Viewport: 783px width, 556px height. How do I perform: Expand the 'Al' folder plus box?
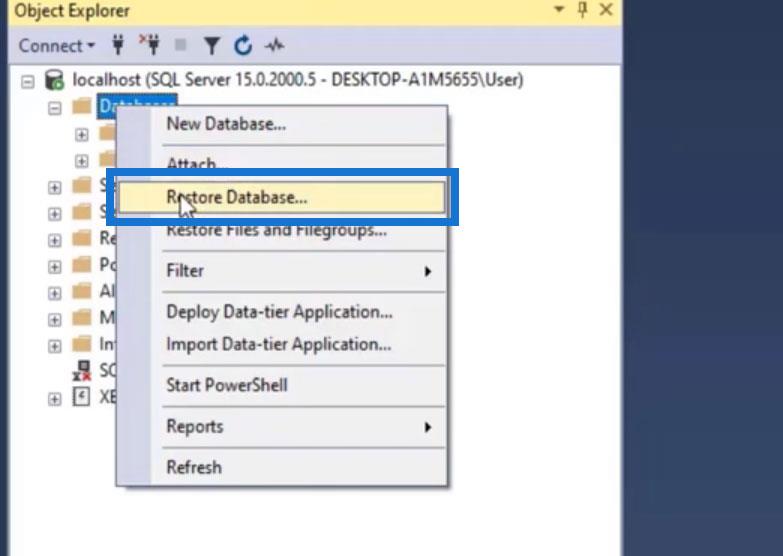click(55, 293)
